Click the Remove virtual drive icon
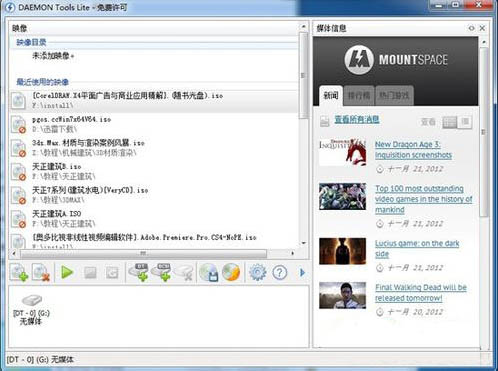The height and width of the screenshot is (371, 498). point(184,272)
